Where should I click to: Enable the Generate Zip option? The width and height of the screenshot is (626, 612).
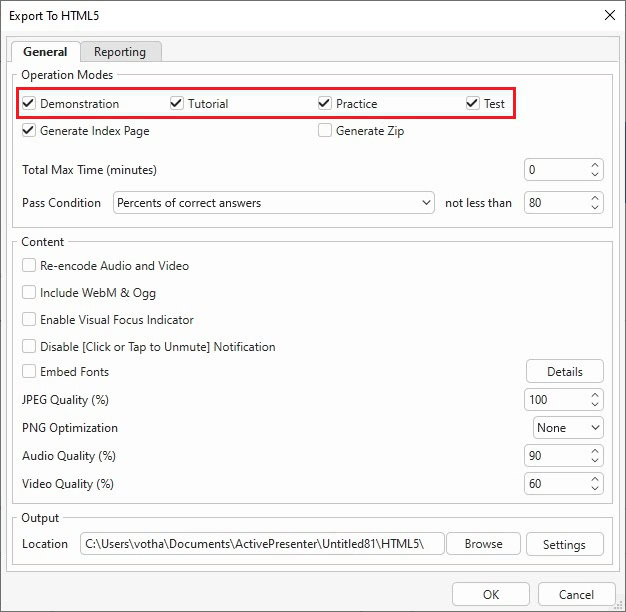325,131
